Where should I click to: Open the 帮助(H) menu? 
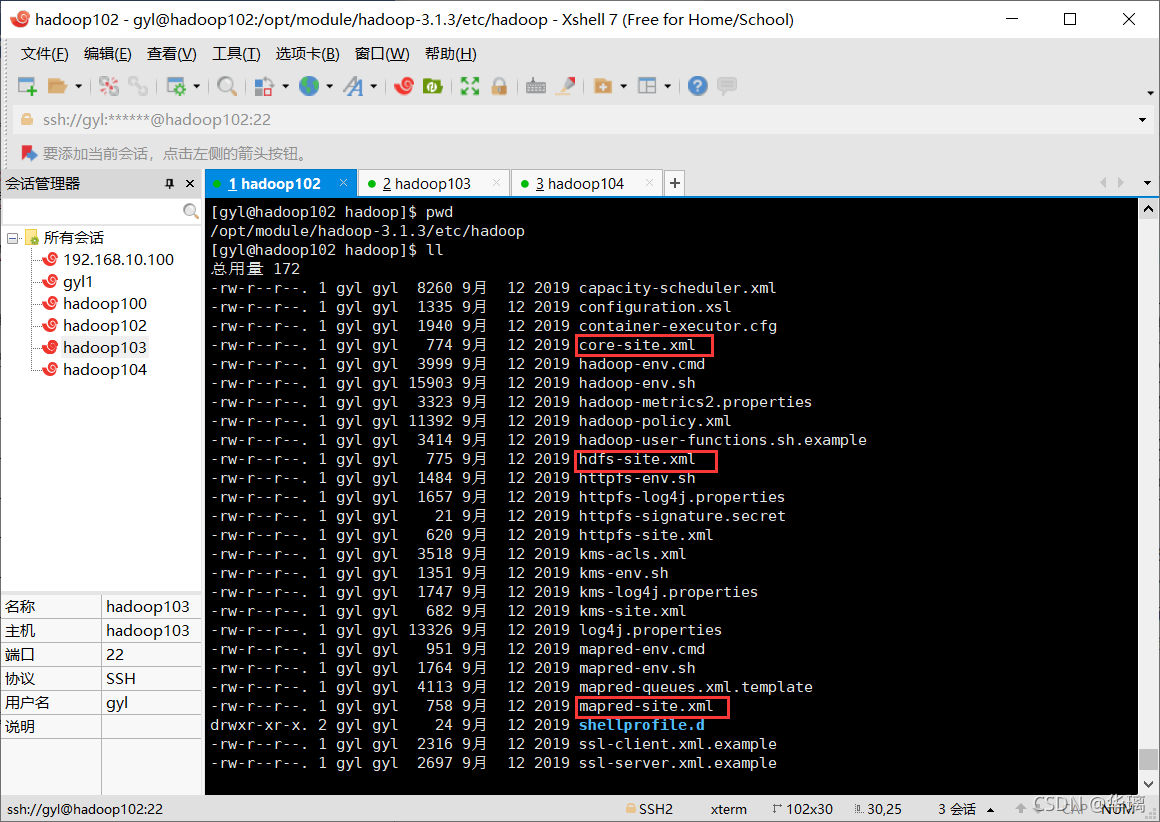point(451,54)
